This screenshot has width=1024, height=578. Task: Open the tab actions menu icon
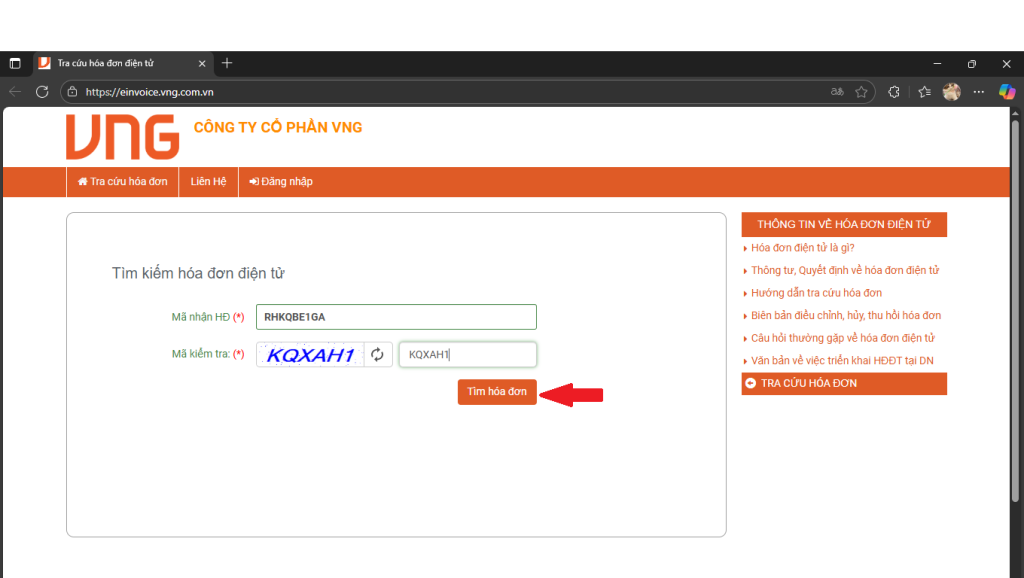(15, 63)
